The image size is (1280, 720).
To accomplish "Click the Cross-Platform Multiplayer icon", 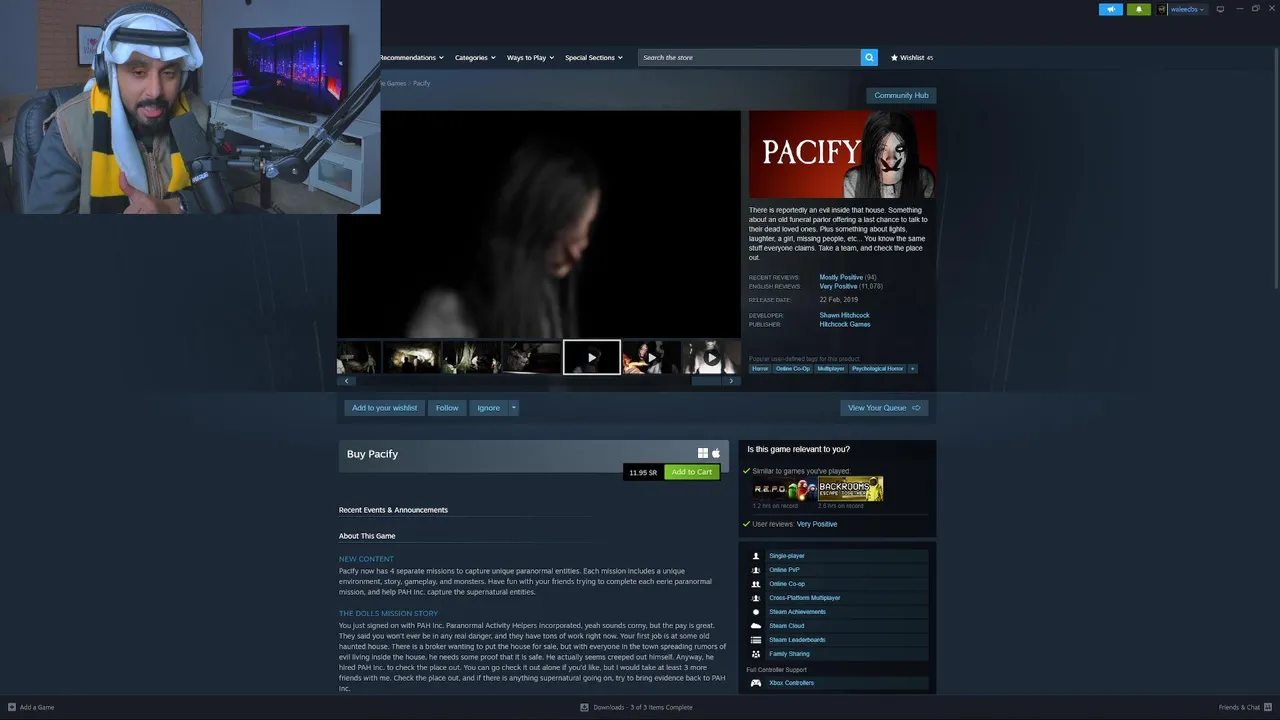I will click(756, 598).
